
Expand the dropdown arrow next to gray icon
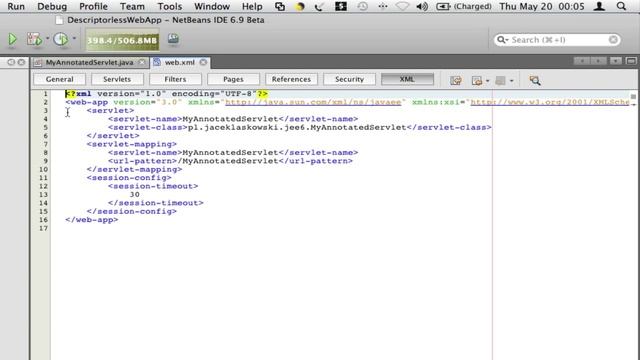(511, 81)
